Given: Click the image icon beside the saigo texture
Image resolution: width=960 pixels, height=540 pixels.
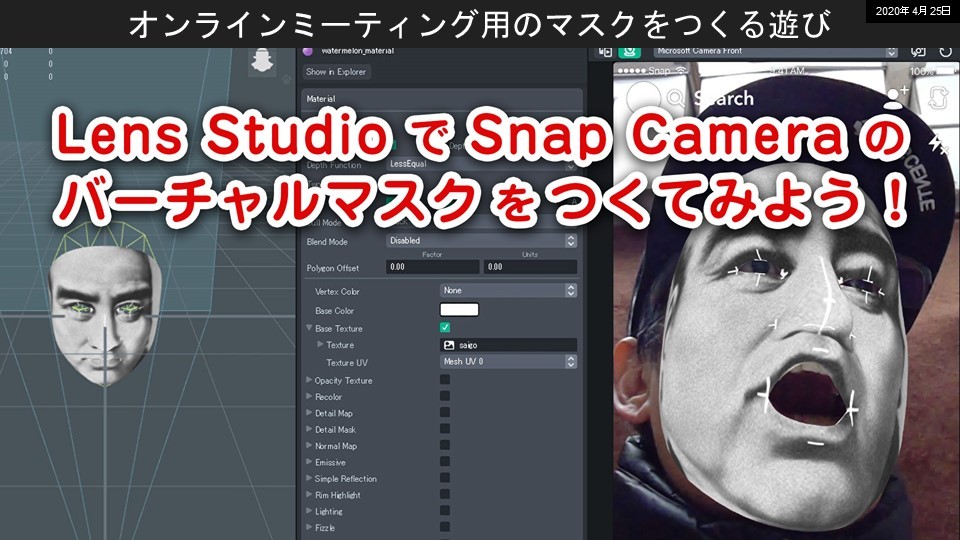Looking at the screenshot, I should coord(449,345).
